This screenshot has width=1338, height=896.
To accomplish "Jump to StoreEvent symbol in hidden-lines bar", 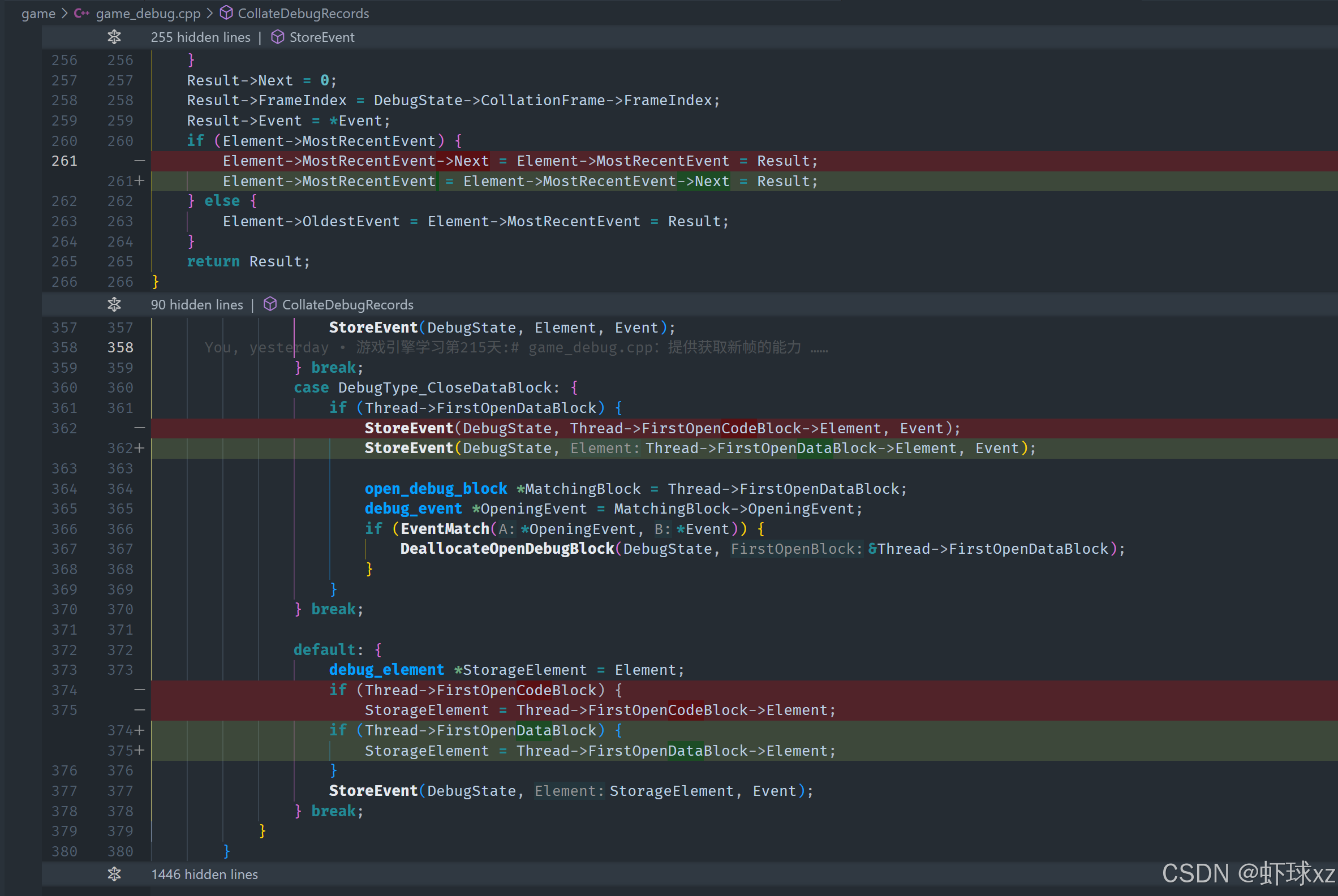I will click(322, 37).
